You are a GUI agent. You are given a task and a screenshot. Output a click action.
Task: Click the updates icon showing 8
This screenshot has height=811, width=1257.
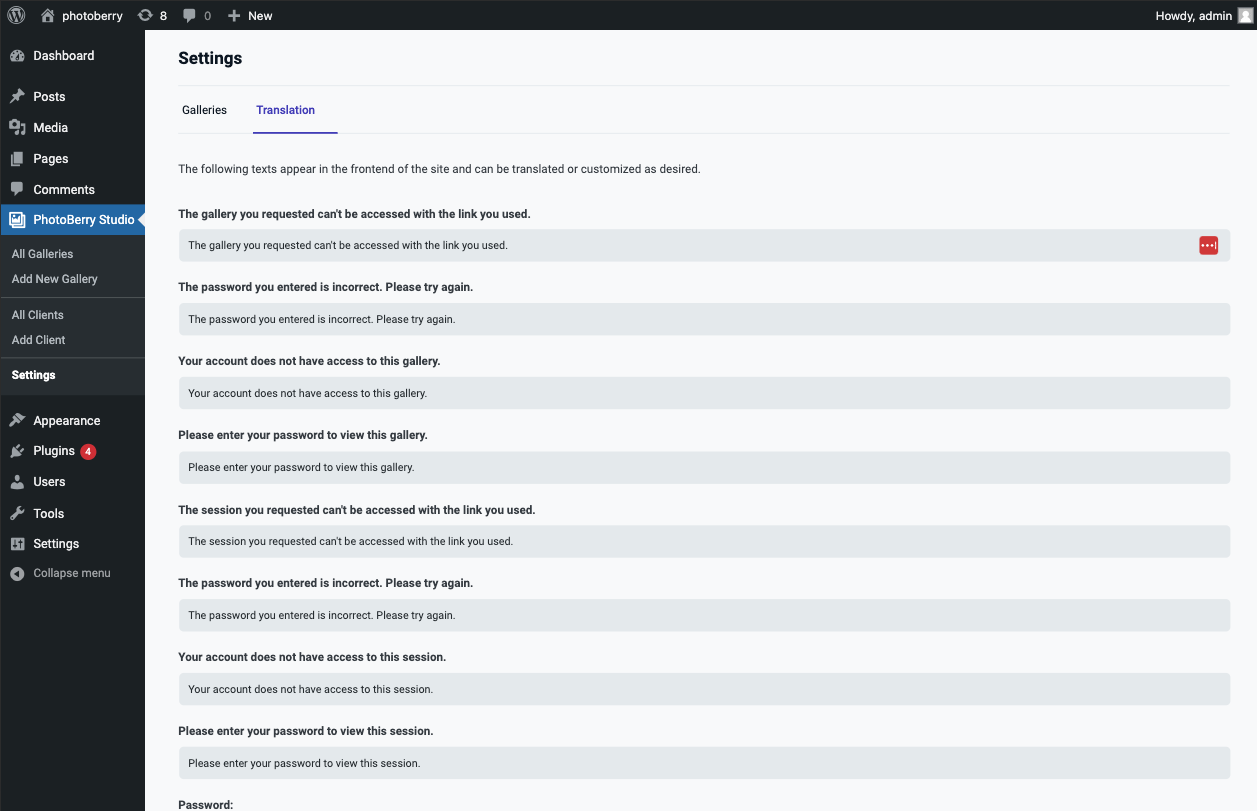[x=146, y=15]
